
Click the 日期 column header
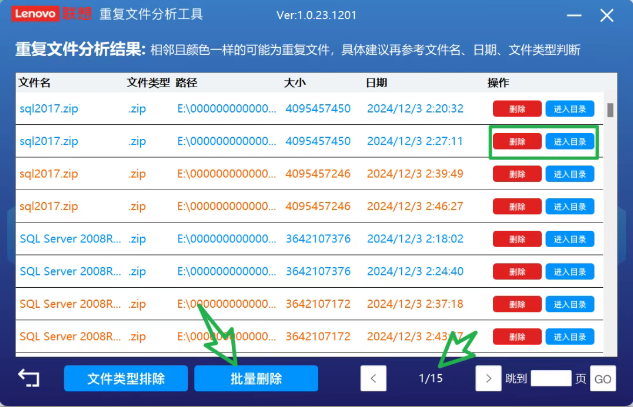point(377,82)
